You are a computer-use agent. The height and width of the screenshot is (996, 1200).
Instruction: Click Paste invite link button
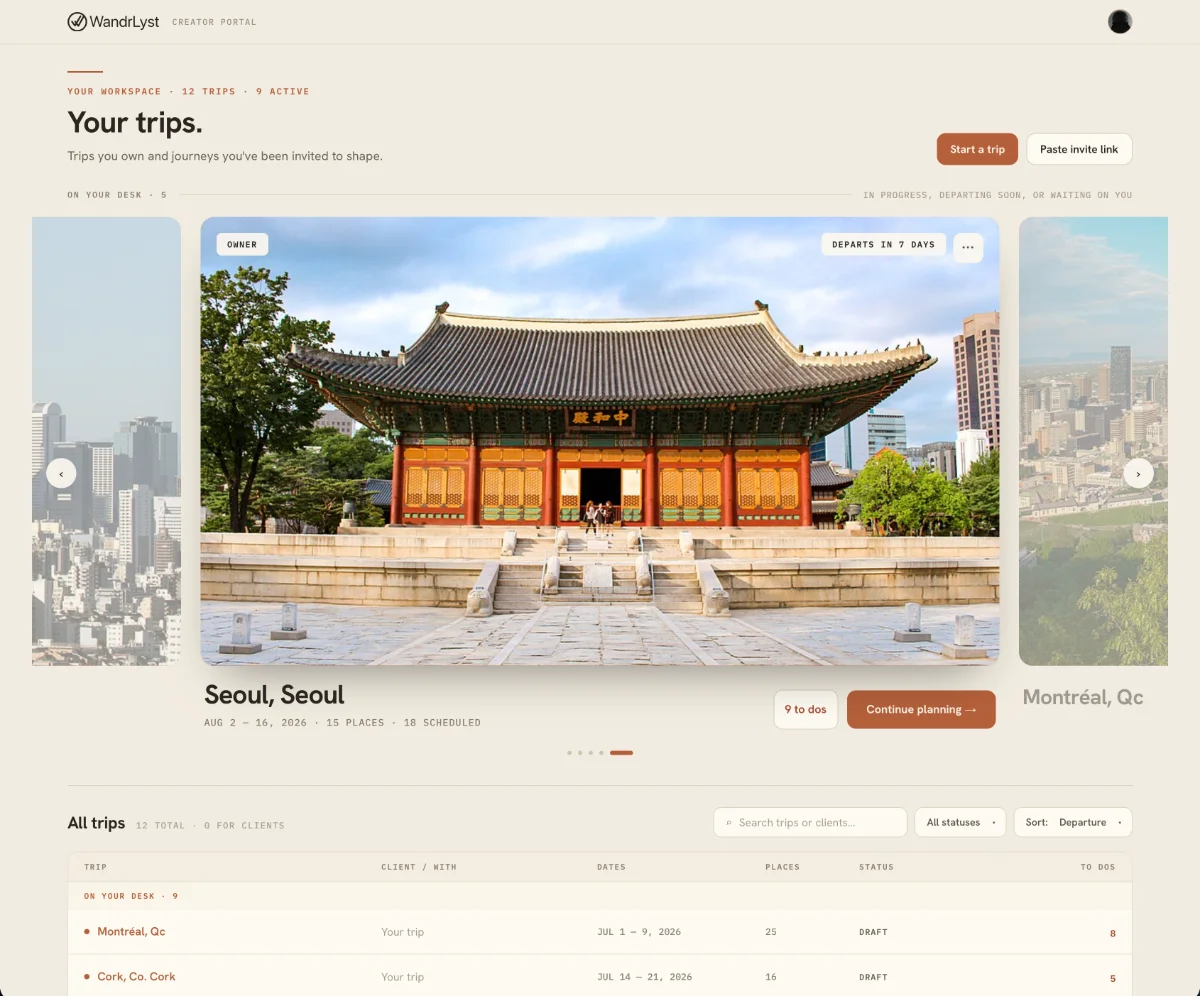tap(1079, 149)
